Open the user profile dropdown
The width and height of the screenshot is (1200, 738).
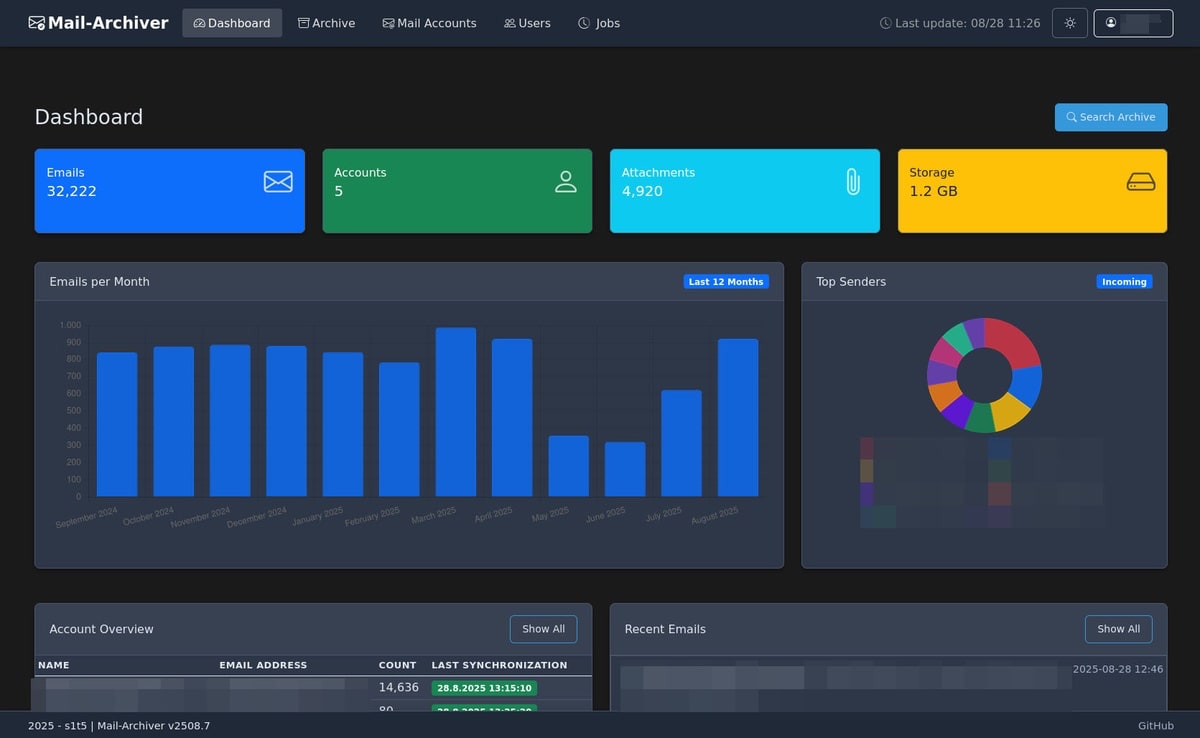1133,23
